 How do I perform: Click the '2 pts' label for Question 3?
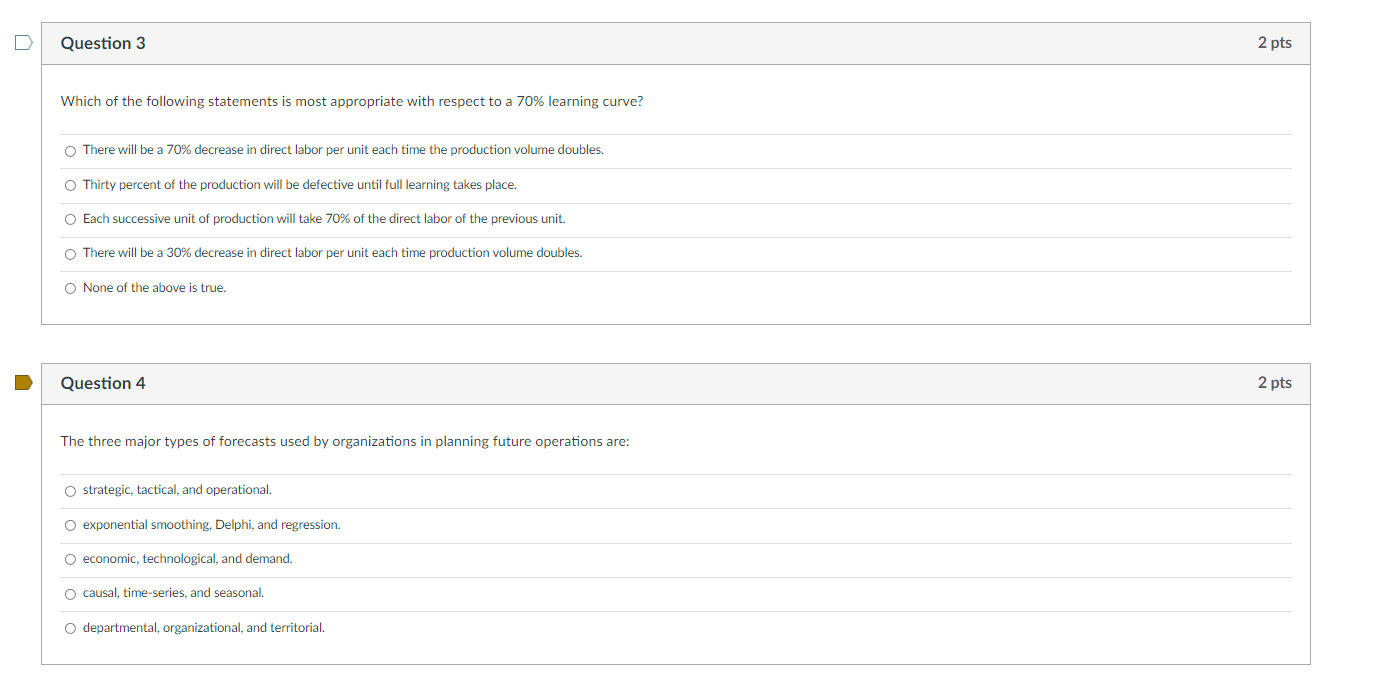1274,43
